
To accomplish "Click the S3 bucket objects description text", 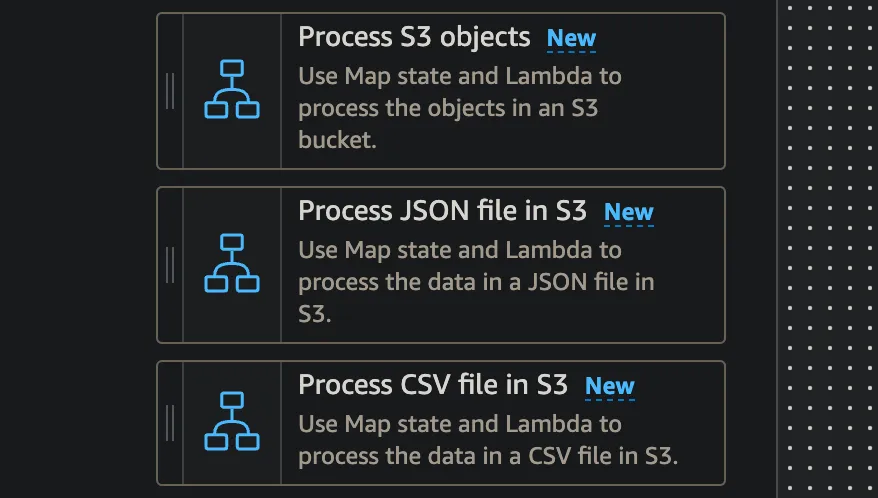I will (460, 107).
